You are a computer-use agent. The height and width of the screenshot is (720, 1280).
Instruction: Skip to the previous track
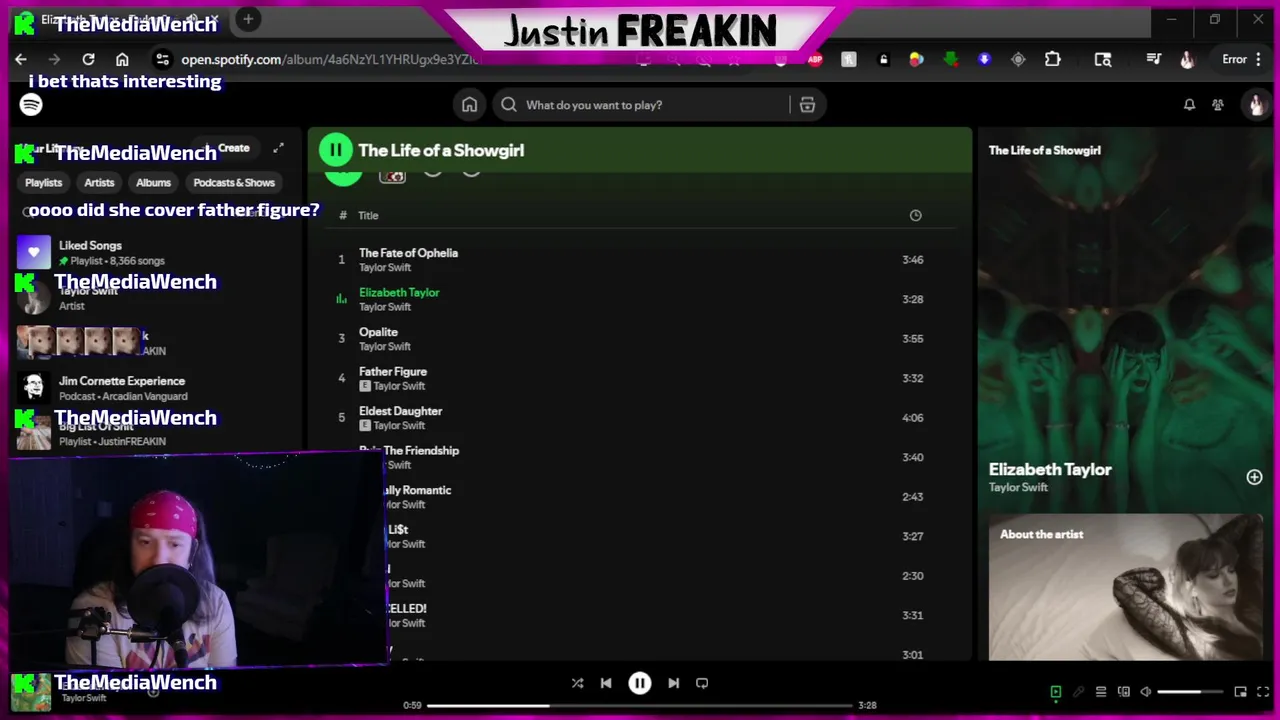point(606,683)
